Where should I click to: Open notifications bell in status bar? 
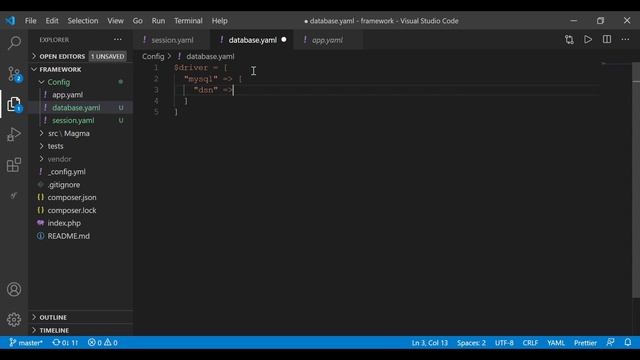pyautogui.click(x=628, y=342)
